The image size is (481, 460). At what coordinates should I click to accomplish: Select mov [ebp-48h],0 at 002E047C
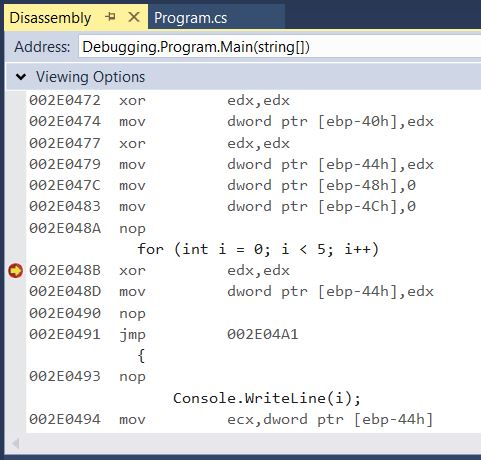(222, 185)
